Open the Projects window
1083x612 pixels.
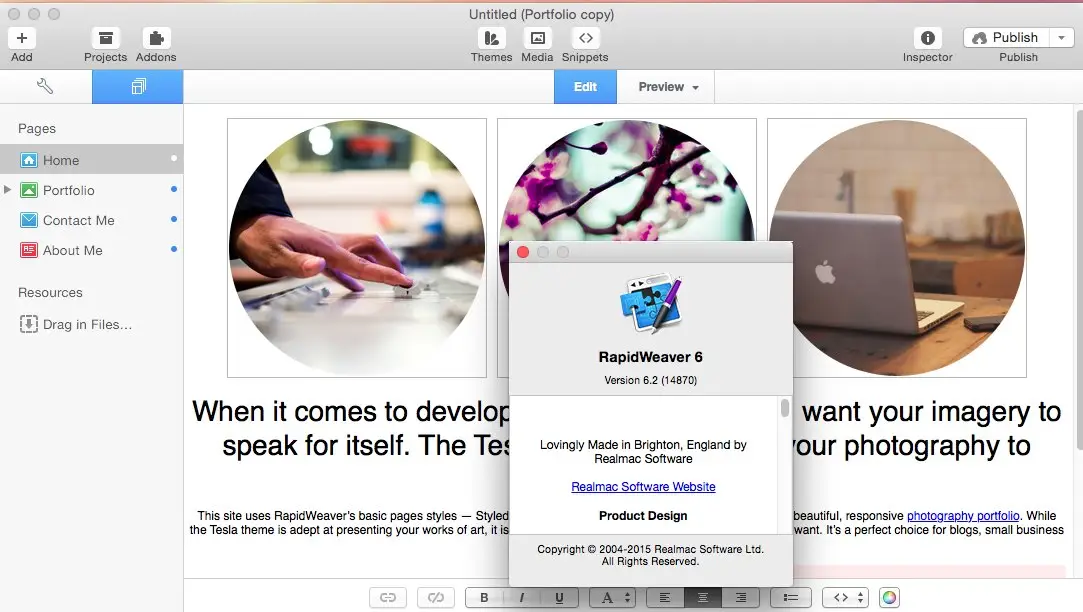(x=106, y=38)
